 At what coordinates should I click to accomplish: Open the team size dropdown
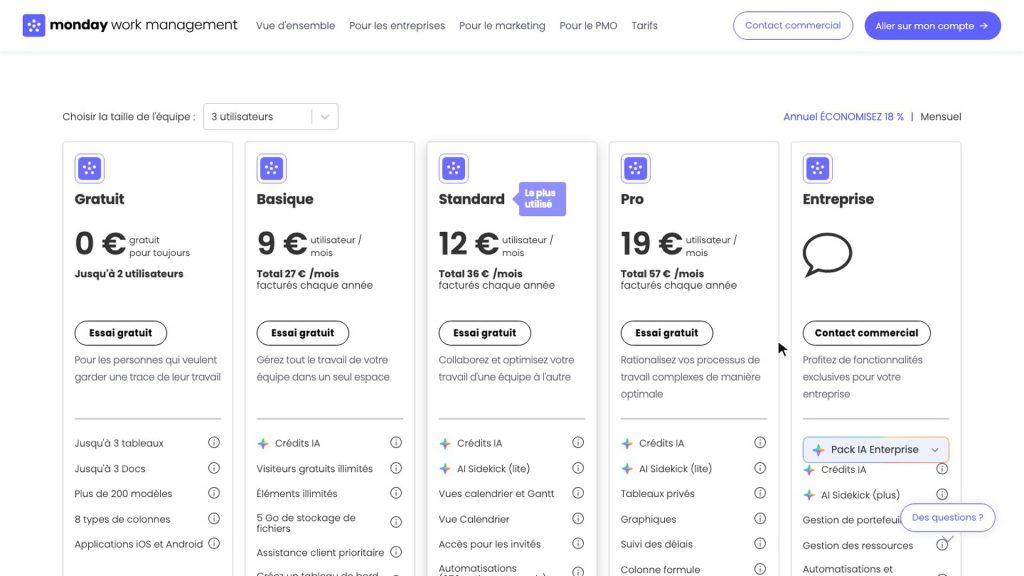tap(270, 117)
